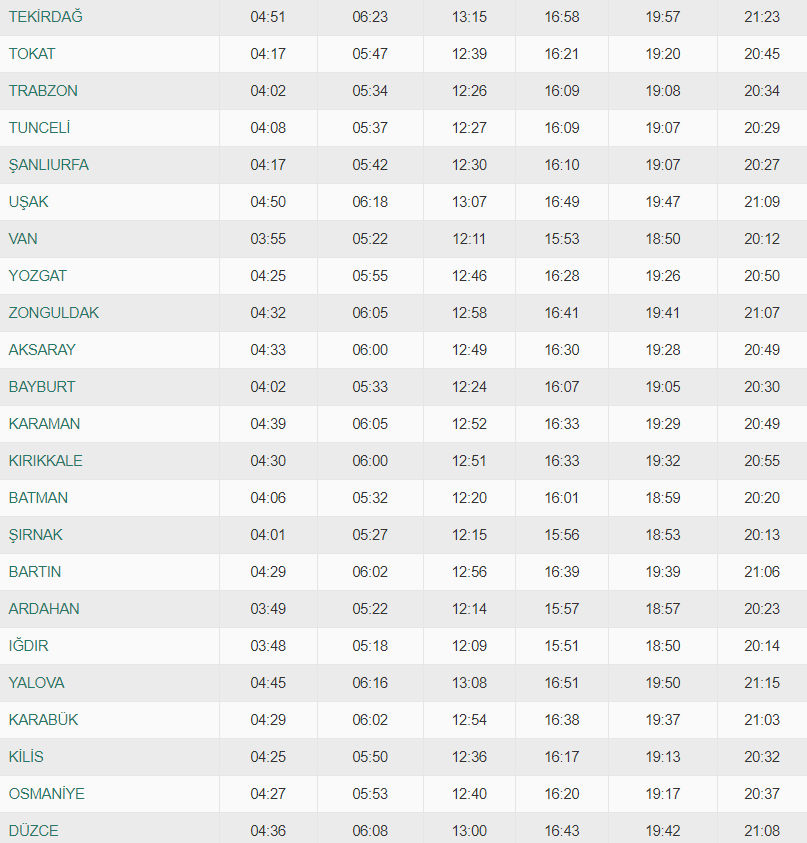807x843 pixels.
Task: Select the VAN city link
Action: (23, 239)
